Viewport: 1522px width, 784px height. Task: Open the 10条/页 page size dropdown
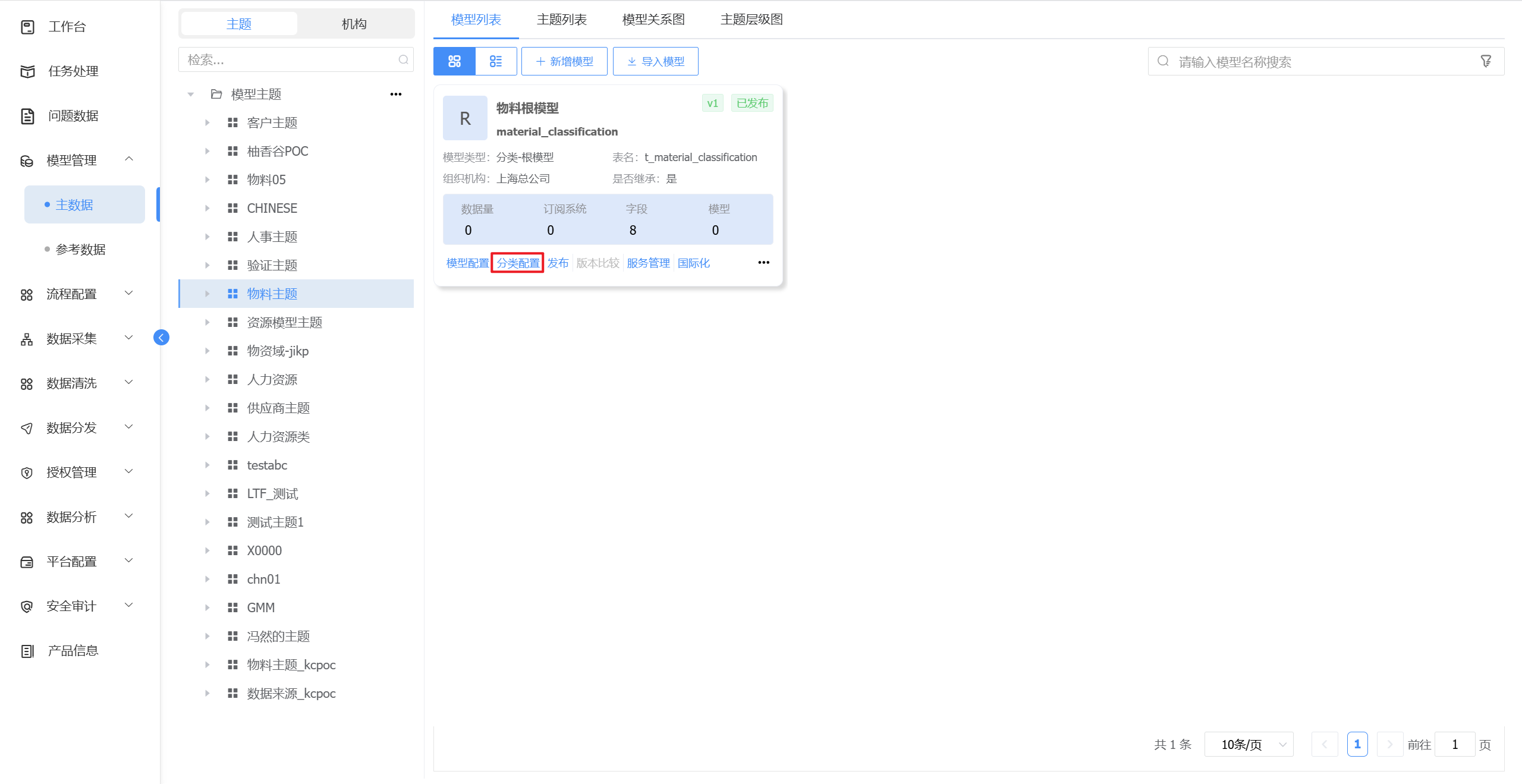[1249, 744]
